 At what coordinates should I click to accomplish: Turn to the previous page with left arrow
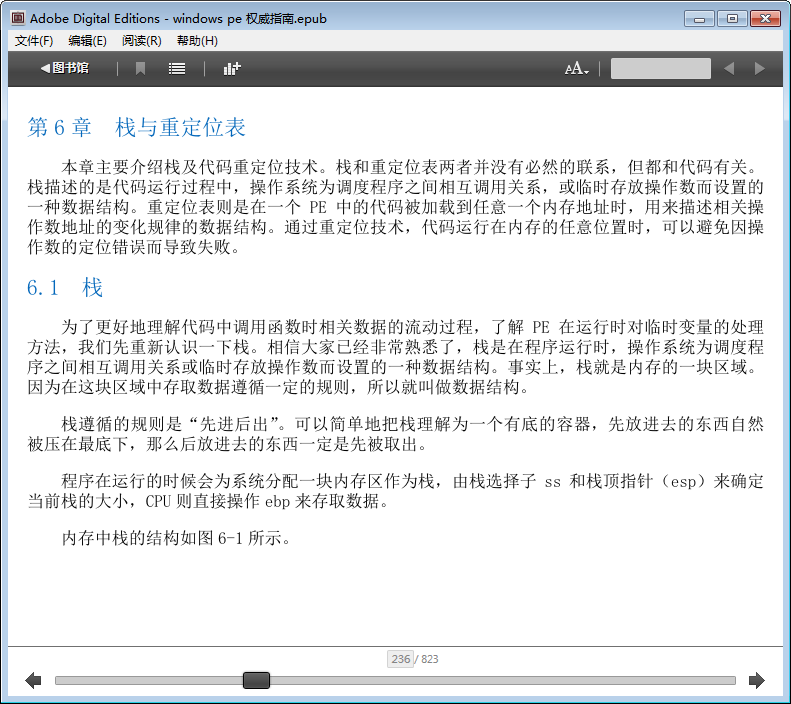point(33,681)
